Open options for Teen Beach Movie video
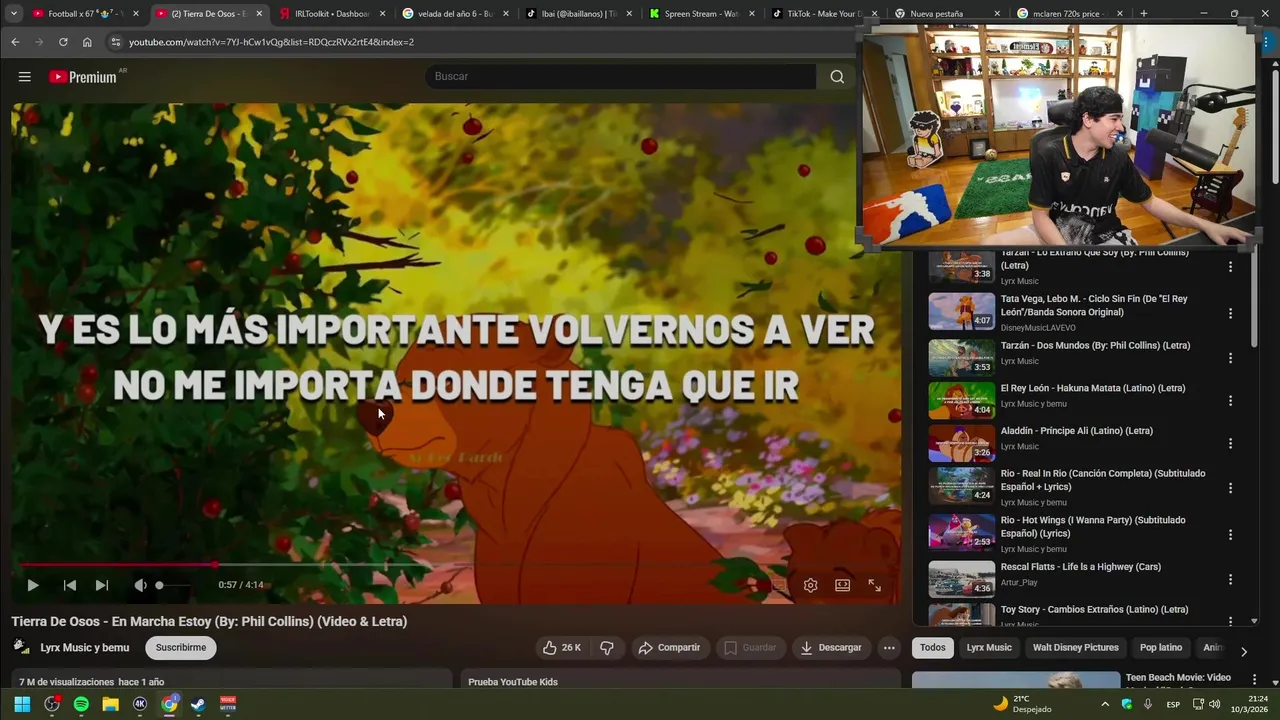Viewport: 1280px width, 720px height. (x=1255, y=680)
